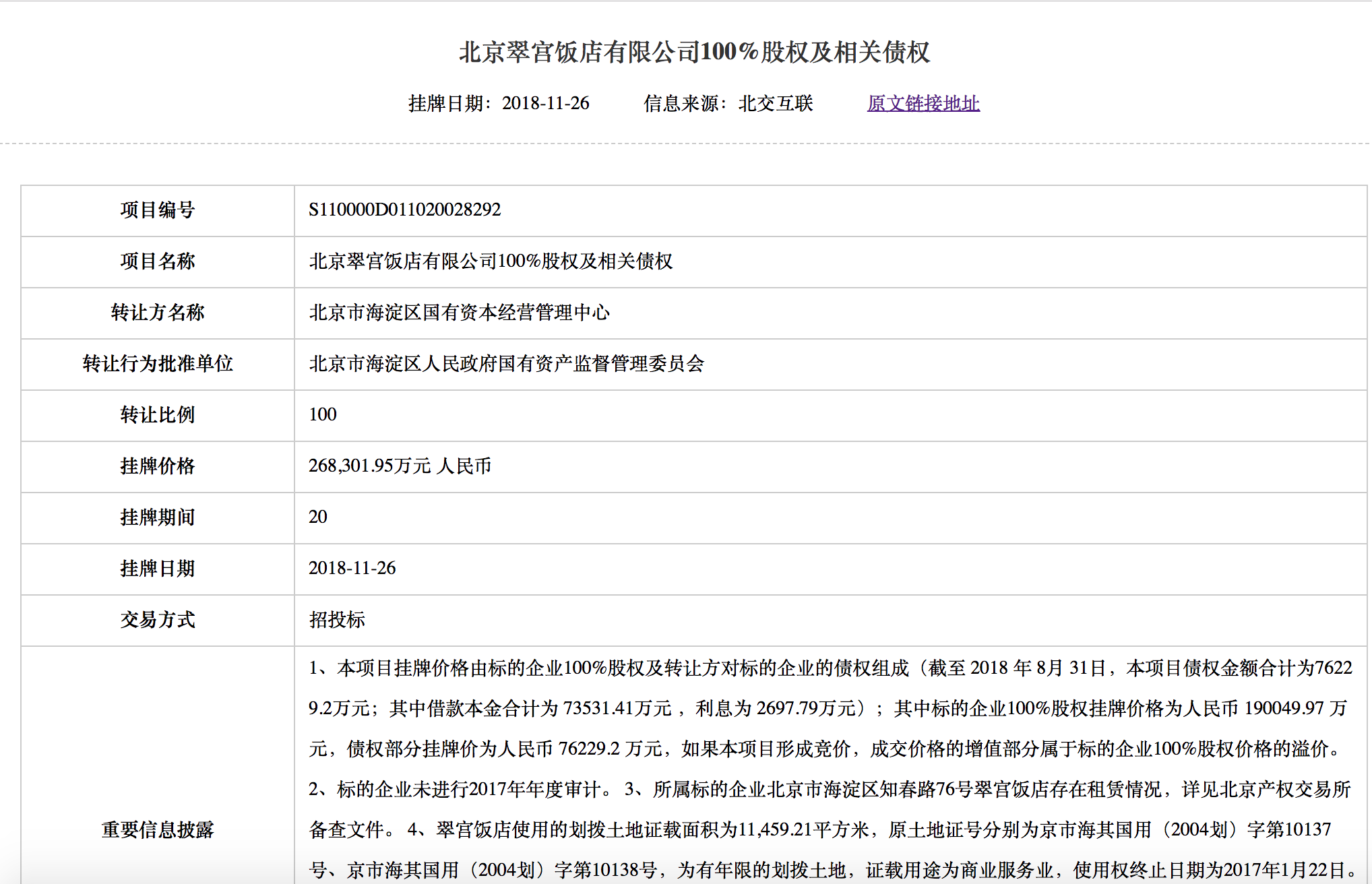Image resolution: width=1372 pixels, height=884 pixels.
Task: Click the disclosure line starting 2、标的企业未进行2017年年度审计
Action: tap(830, 790)
